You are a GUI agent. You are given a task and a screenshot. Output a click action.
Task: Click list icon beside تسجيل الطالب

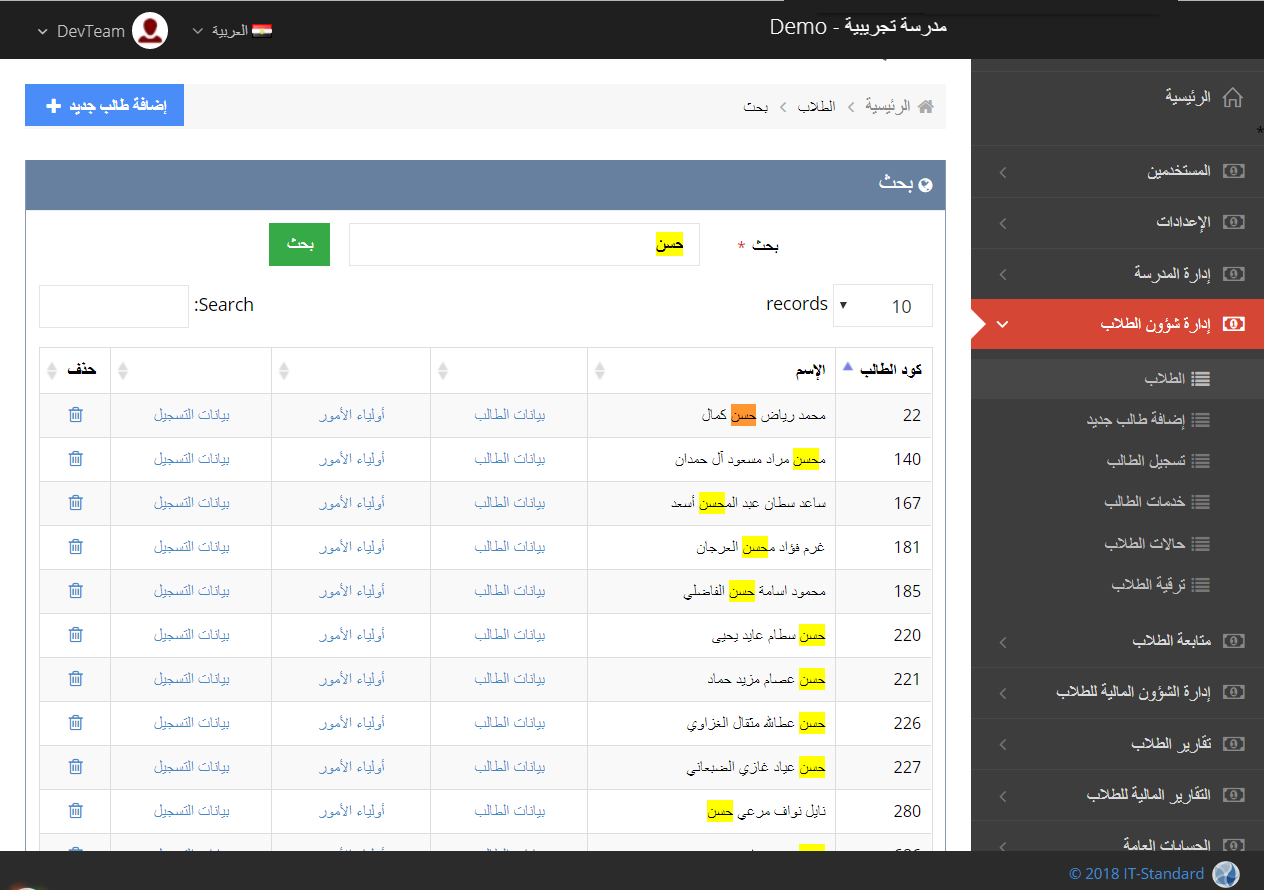[1201, 461]
